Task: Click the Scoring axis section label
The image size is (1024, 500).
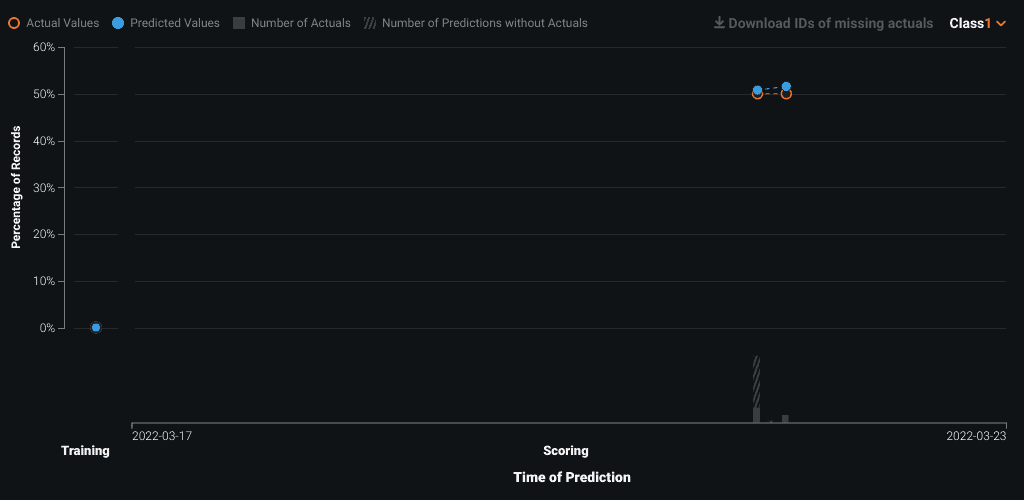Action: (x=566, y=450)
